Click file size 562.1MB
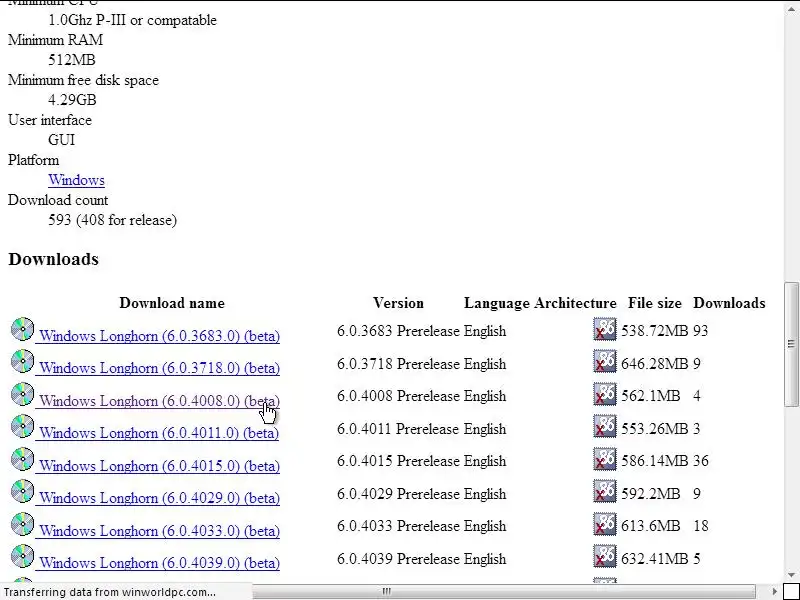 (x=651, y=396)
